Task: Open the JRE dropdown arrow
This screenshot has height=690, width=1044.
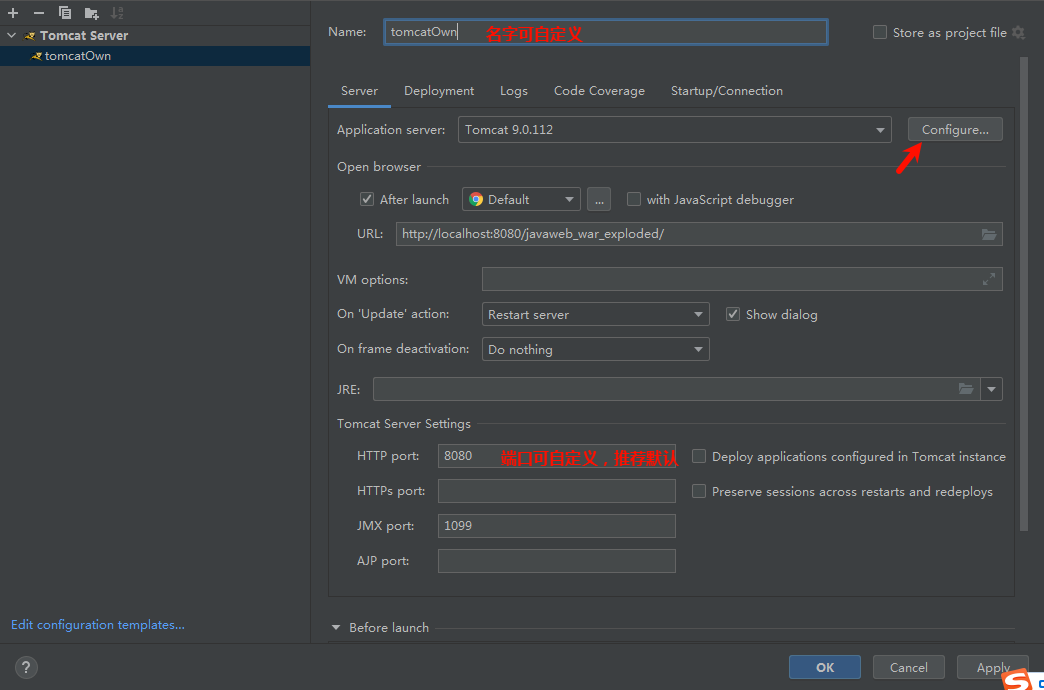Action: pos(991,389)
